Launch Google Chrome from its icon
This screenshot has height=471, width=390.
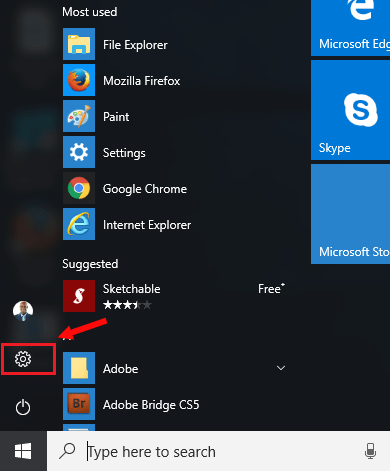(79, 188)
